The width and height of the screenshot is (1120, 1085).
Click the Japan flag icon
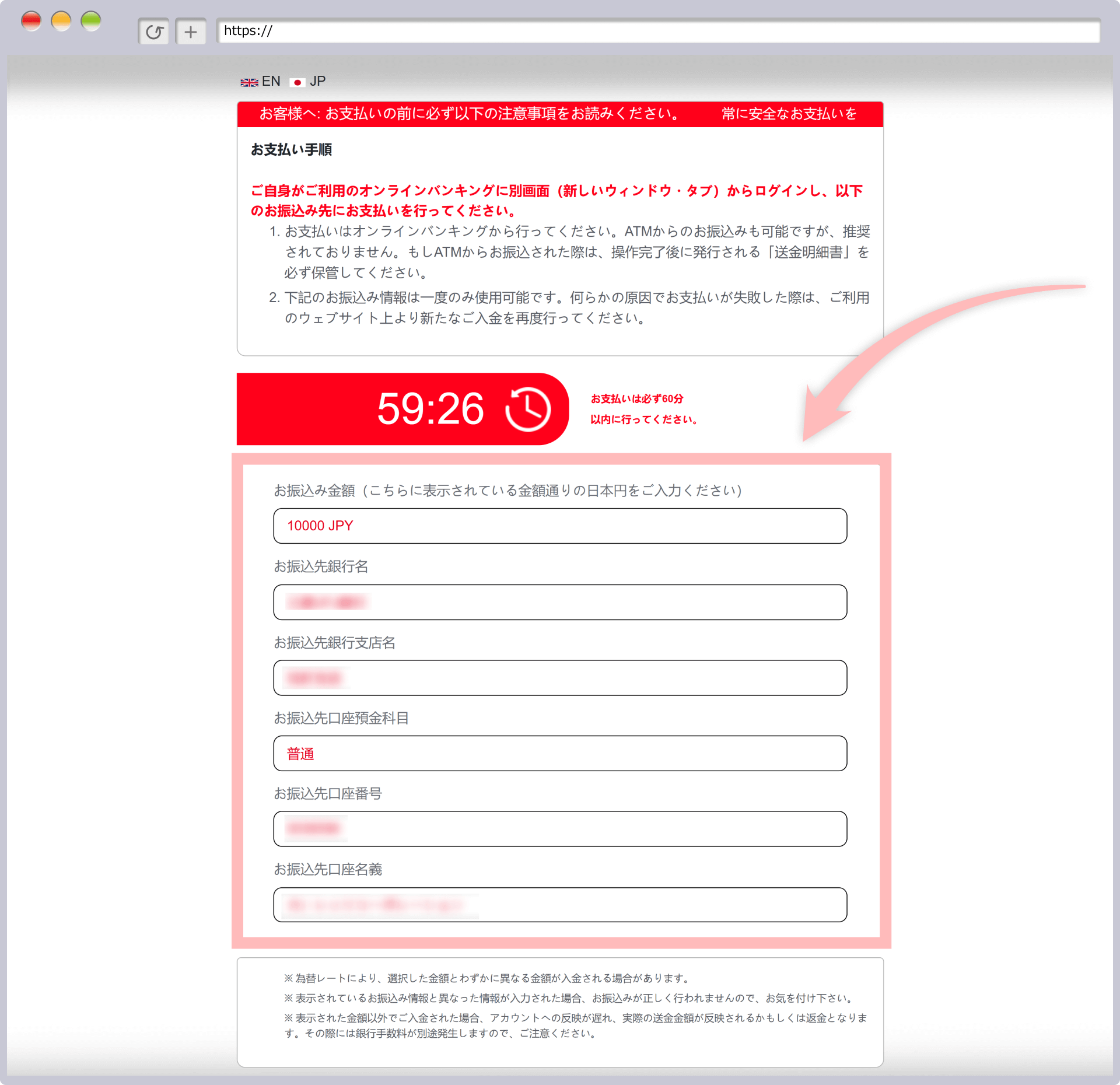pyautogui.click(x=297, y=82)
